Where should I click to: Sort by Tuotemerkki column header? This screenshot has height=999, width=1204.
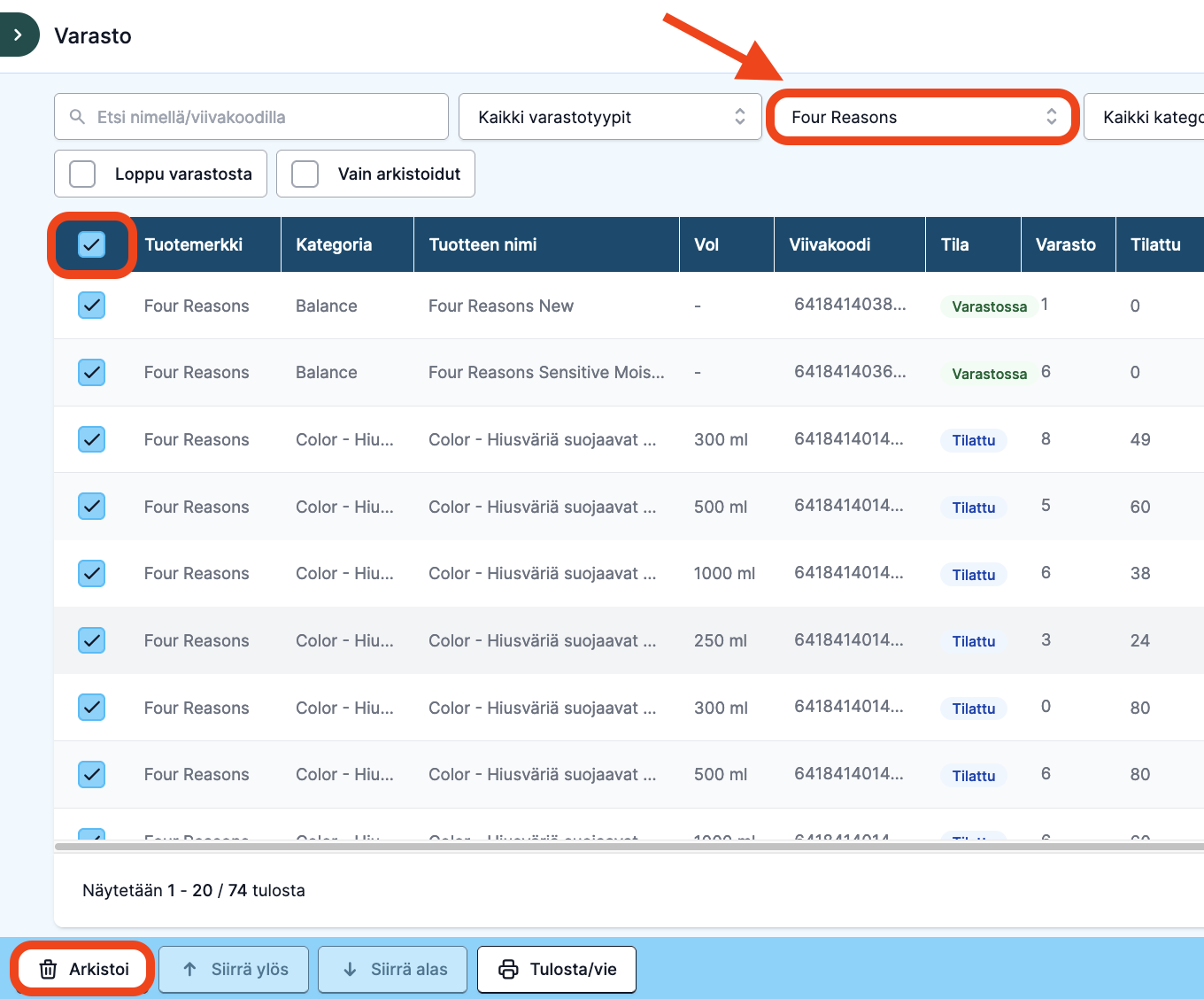coord(193,244)
